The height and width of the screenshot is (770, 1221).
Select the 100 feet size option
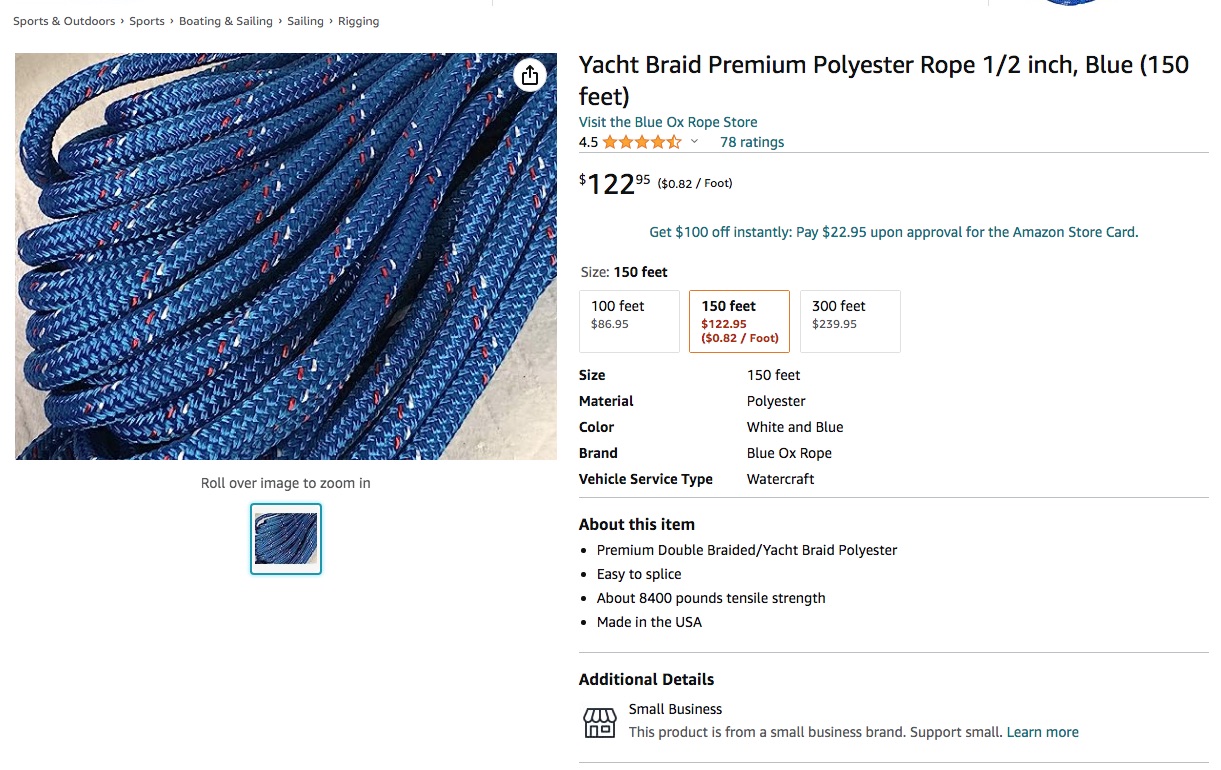pos(629,321)
